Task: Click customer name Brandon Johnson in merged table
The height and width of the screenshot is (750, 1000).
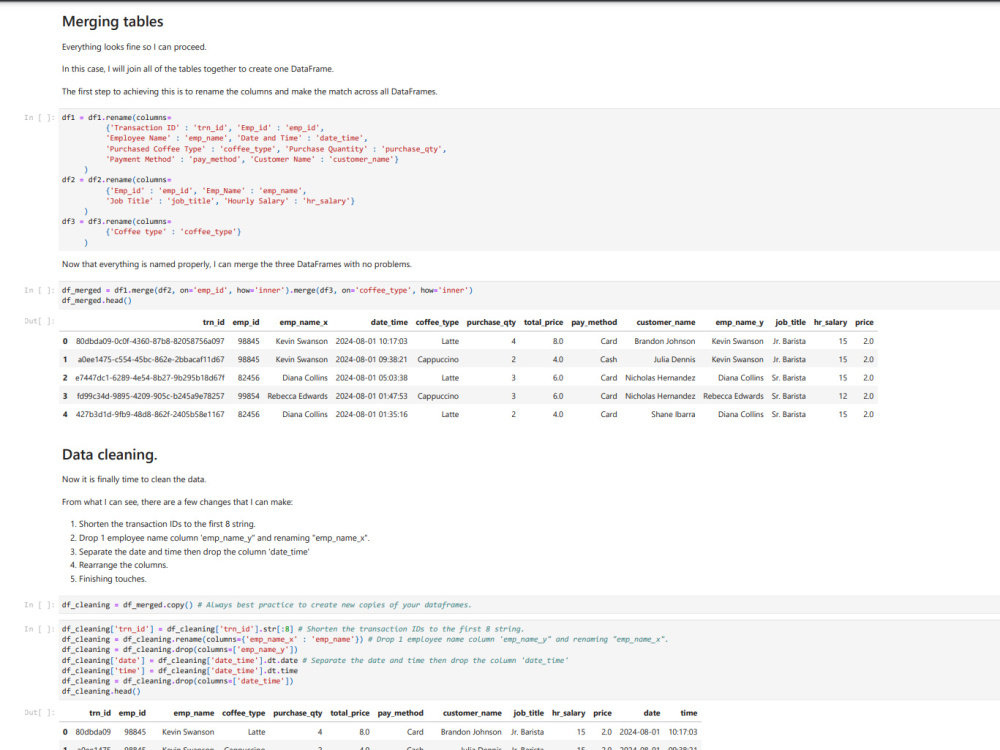Action: point(665,341)
